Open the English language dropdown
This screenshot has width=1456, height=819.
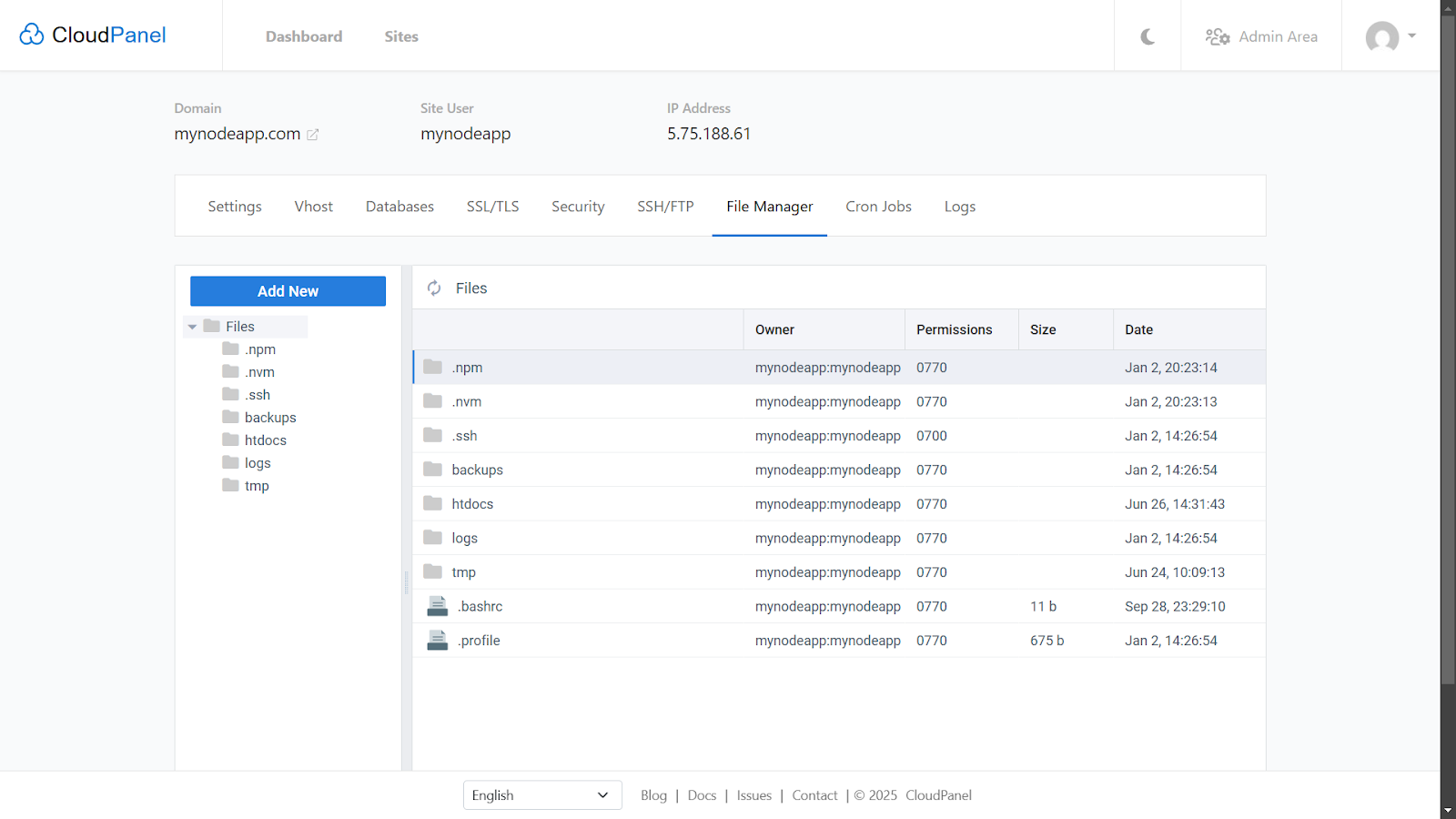click(x=542, y=795)
